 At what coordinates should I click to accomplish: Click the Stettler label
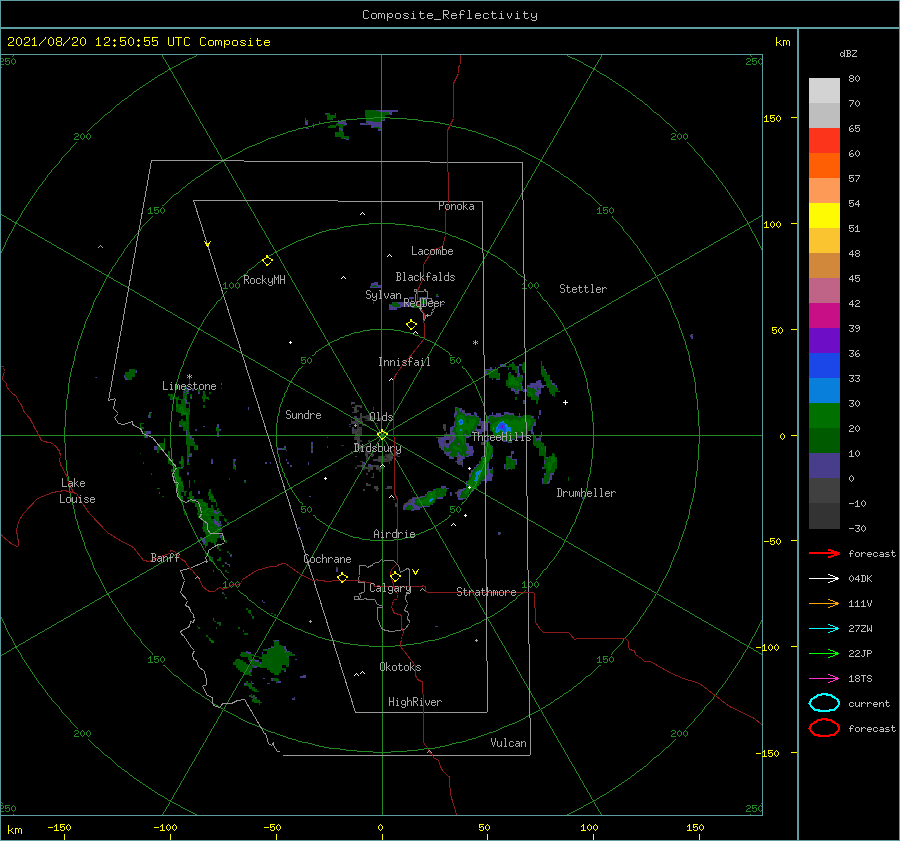coord(583,289)
